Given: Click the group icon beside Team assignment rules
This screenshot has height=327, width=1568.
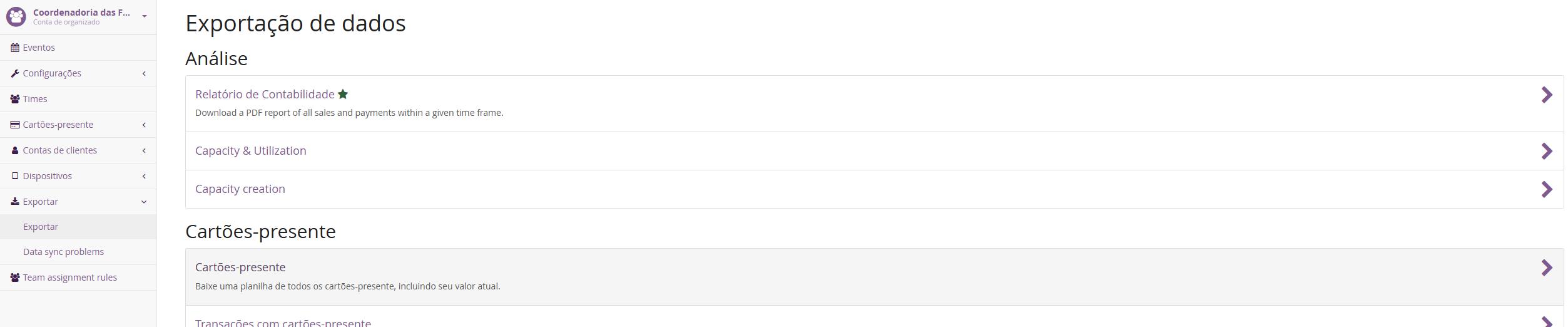Looking at the screenshot, I should click(x=15, y=278).
